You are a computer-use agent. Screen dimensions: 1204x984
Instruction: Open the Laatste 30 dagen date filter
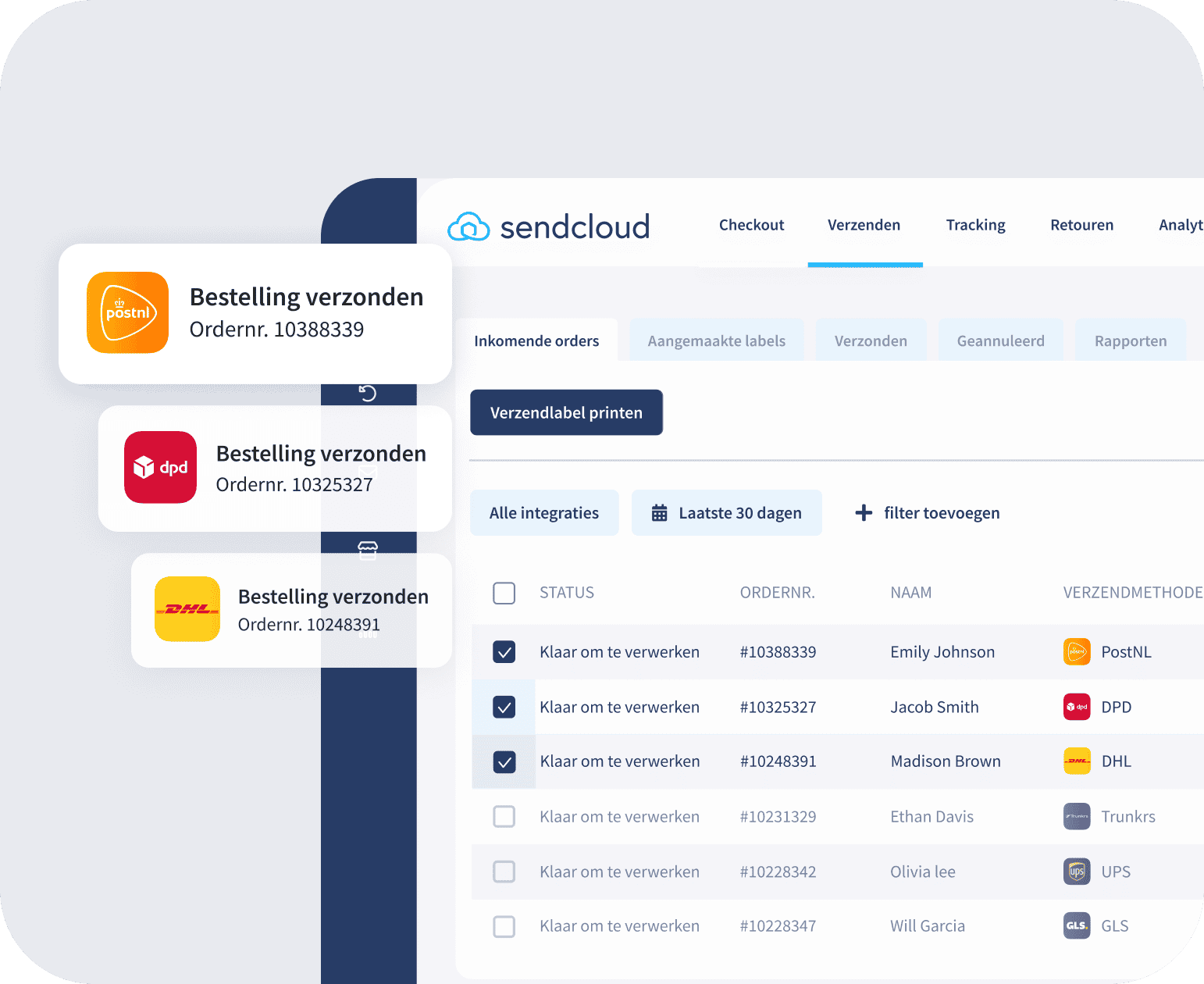pyautogui.click(x=727, y=513)
